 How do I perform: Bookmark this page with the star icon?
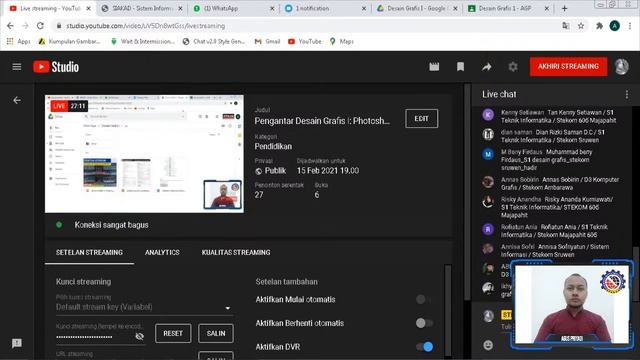581,26
